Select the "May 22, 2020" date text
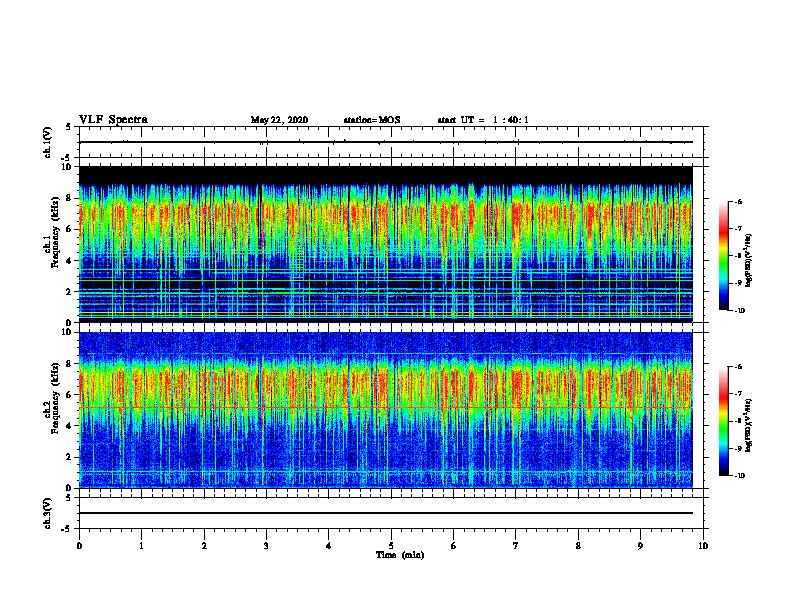 pyautogui.click(x=279, y=120)
